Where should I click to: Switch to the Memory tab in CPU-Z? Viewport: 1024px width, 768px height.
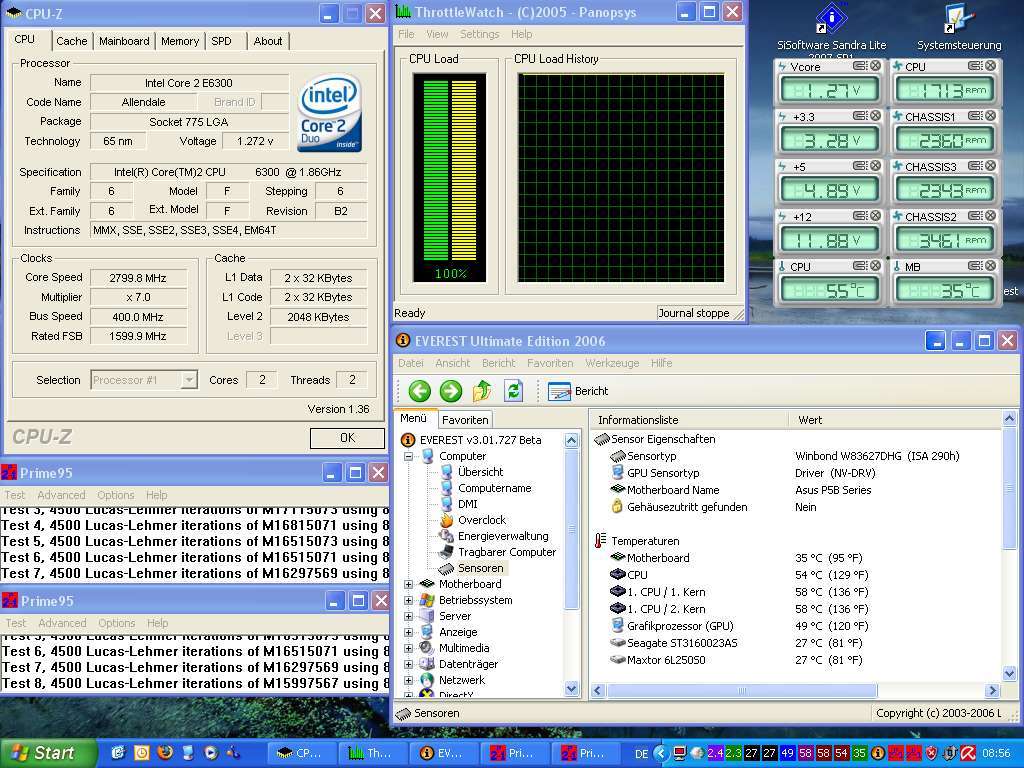[x=180, y=41]
